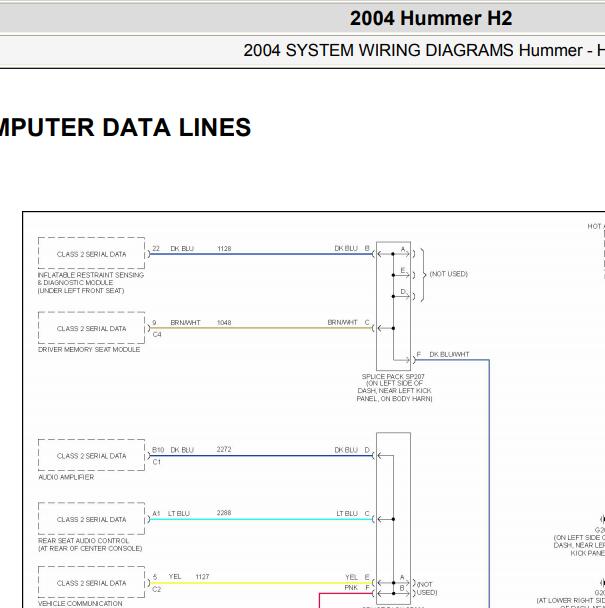Click the Class 2 Serial Data box for the driver memory seat module
Screen dimensions: 605x608
(x=92, y=328)
